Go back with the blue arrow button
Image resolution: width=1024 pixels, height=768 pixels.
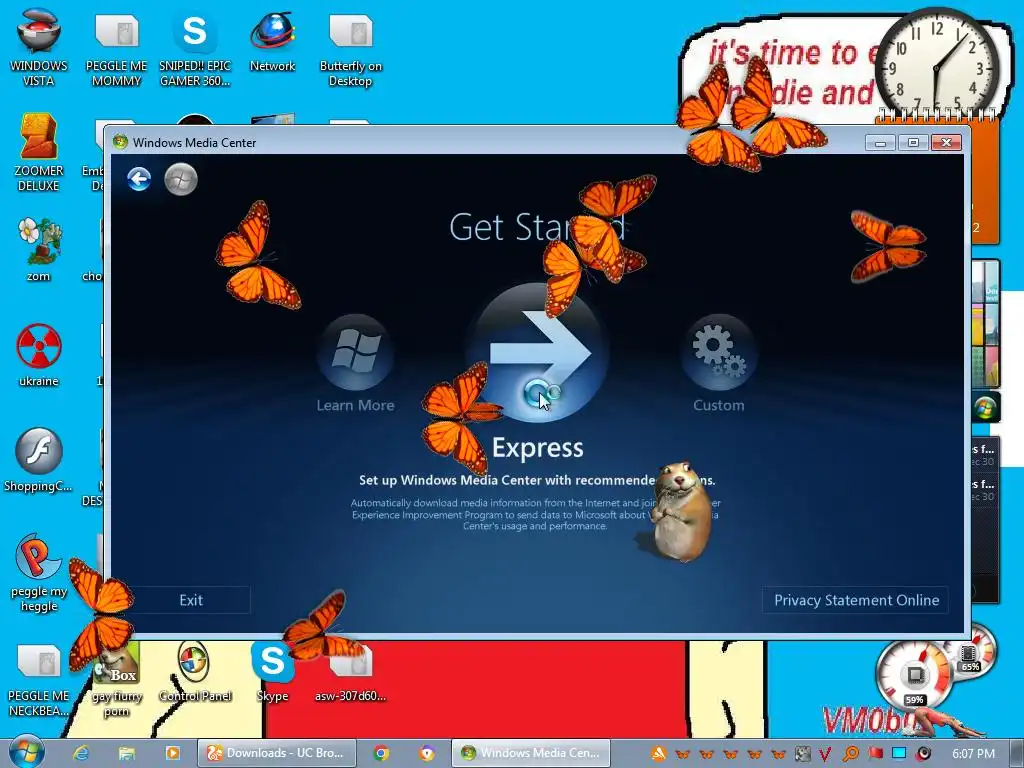click(139, 179)
